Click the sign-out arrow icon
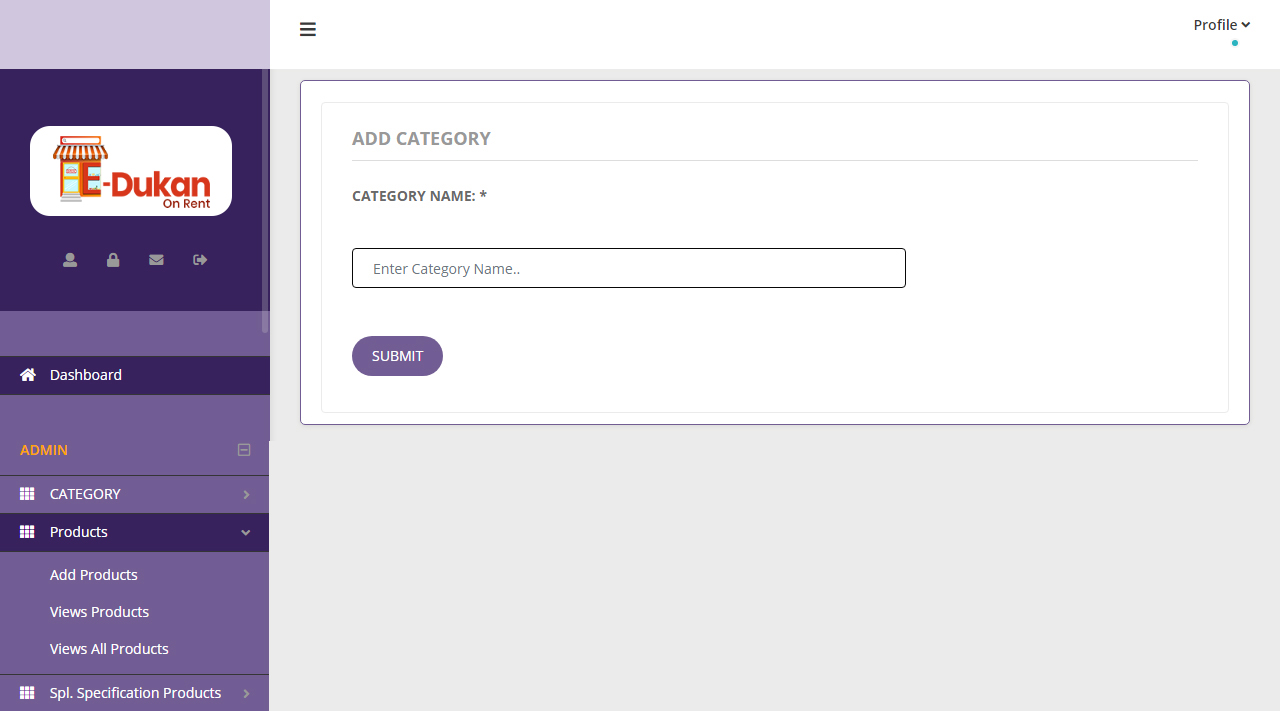The image size is (1280, 711). (200, 260)
